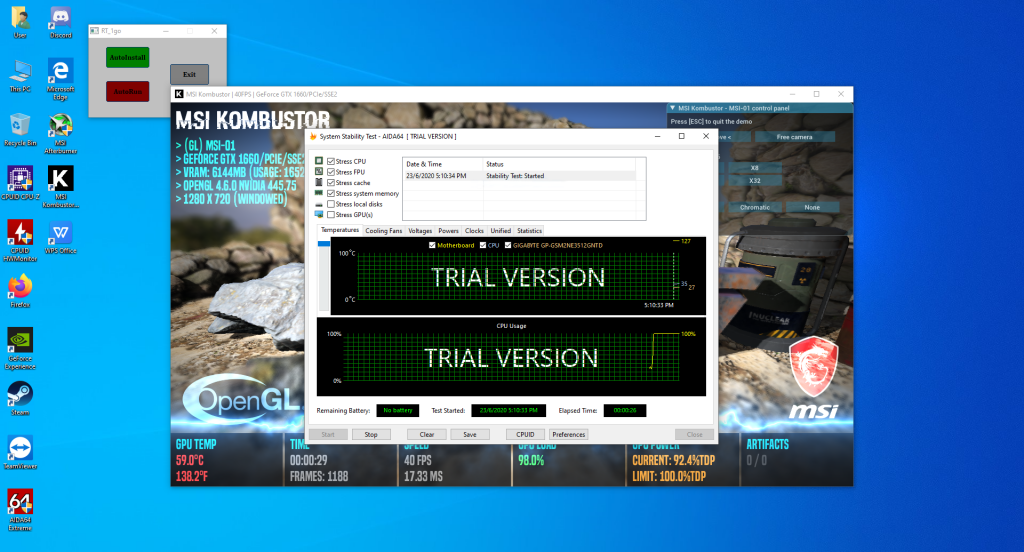Image resolution: width=1024 pixels, height=552 pixels.
Task: Open the Statistics tab
Action: point(529,231)
